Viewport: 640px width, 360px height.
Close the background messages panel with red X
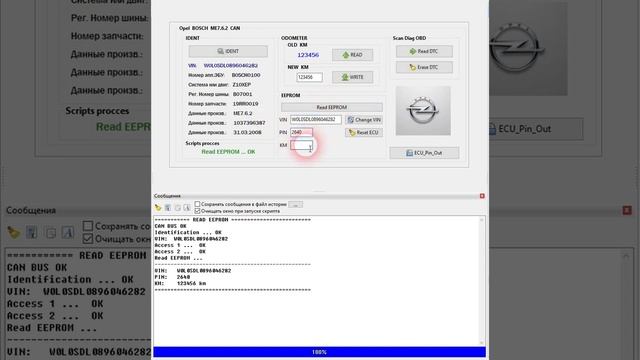coord(627,210)
